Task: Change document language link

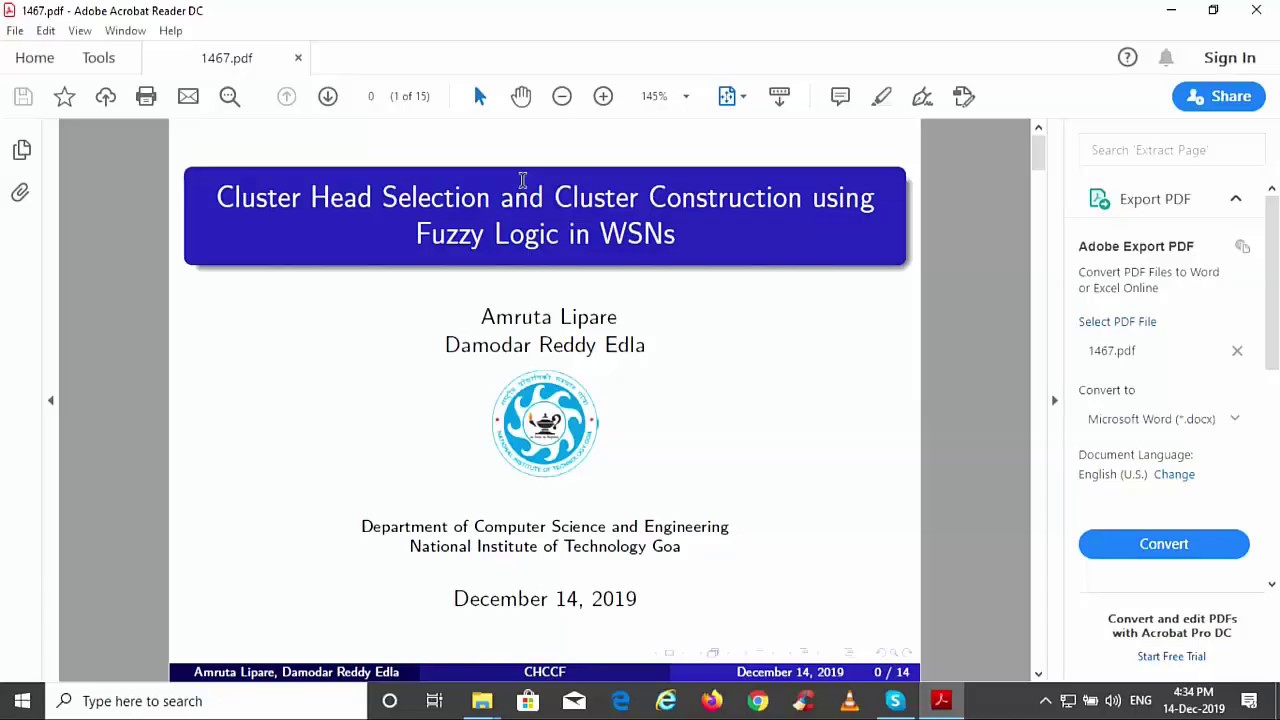Action: click(1174, 474)
